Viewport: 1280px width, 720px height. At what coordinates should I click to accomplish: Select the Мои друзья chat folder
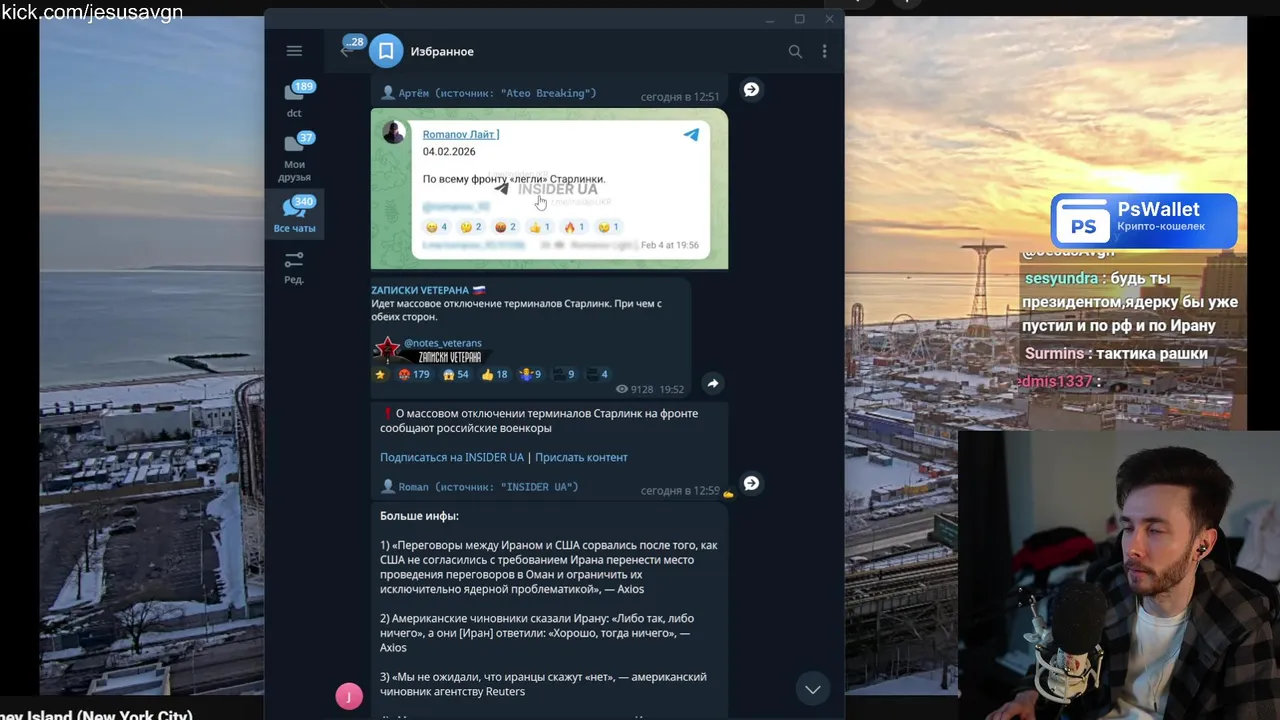coord(294,157)
